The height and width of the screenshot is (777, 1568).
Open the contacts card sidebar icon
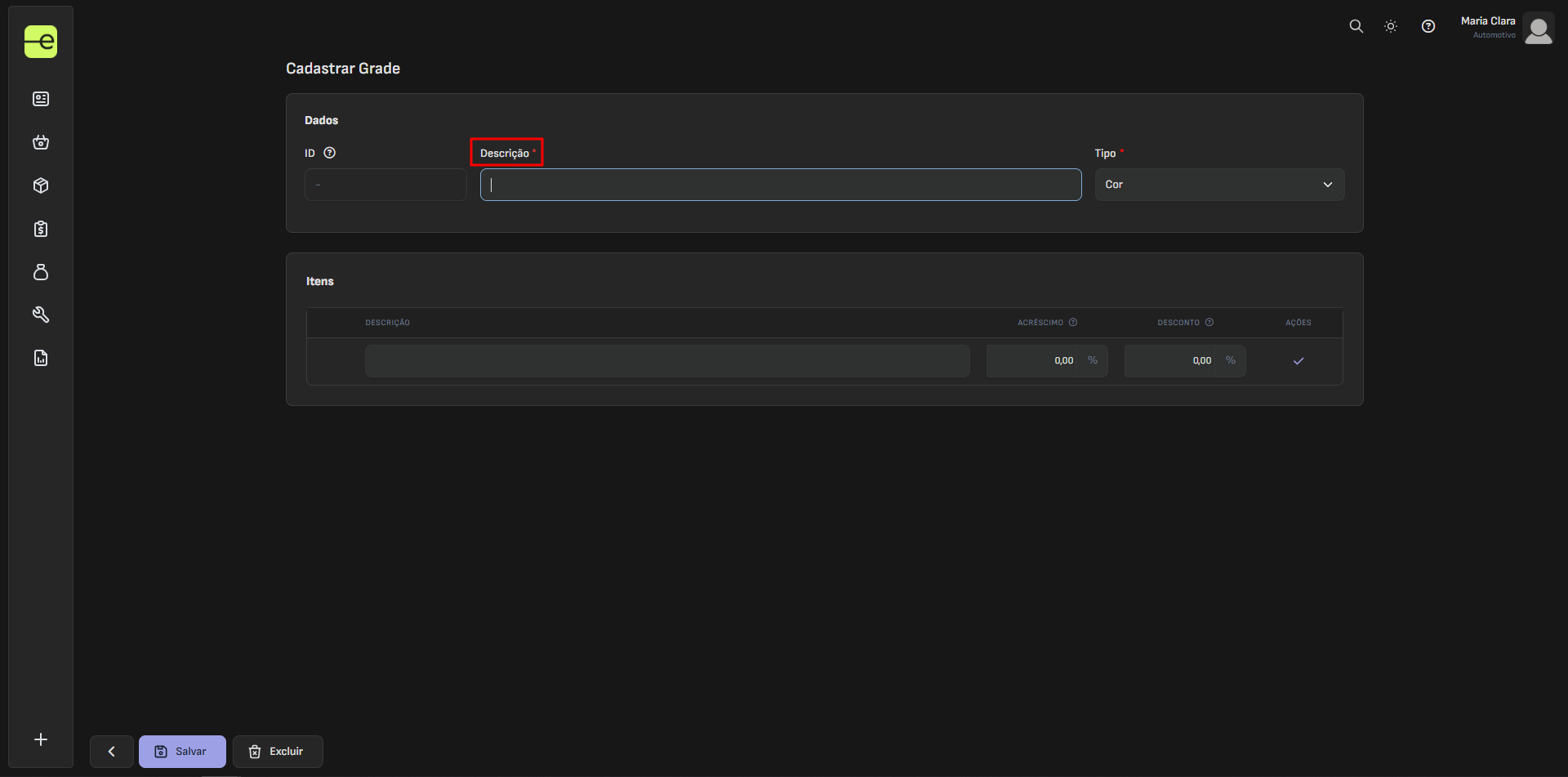(41, 99)
